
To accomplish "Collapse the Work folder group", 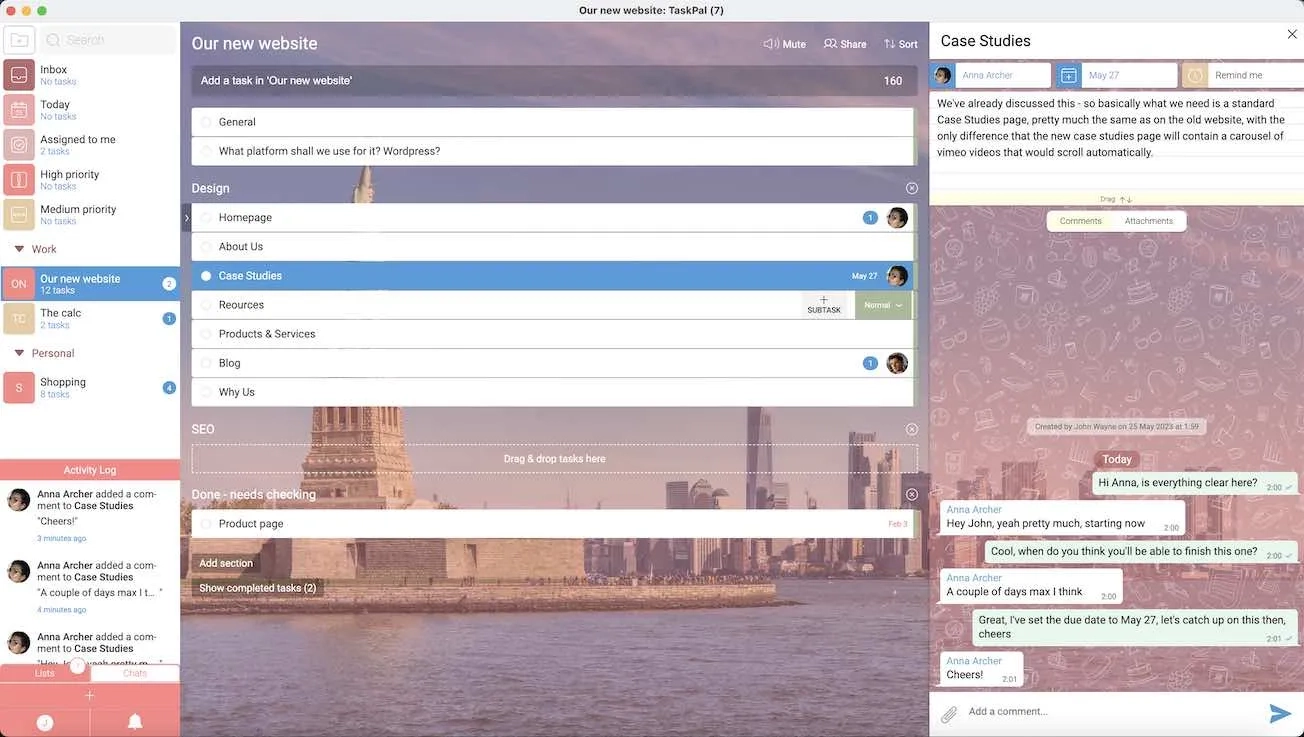I will tap(19, 249).
